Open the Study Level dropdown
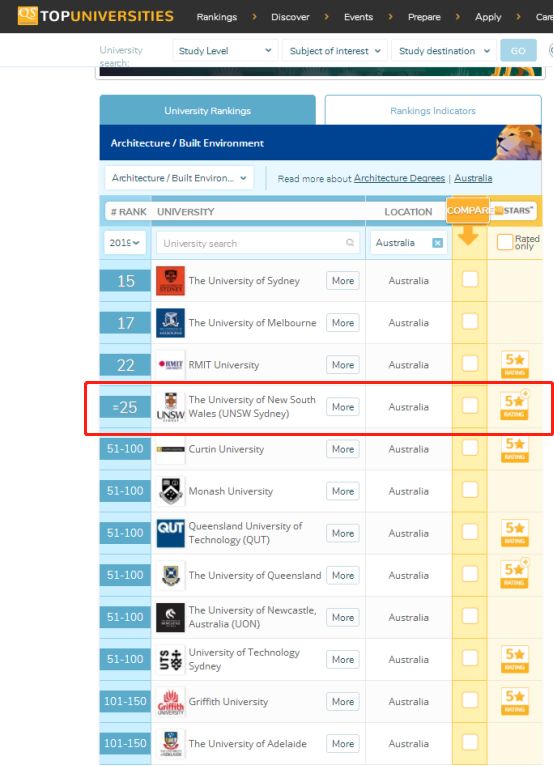The height and width of the screenshot is (766, 554). click(x=225, y=51)
